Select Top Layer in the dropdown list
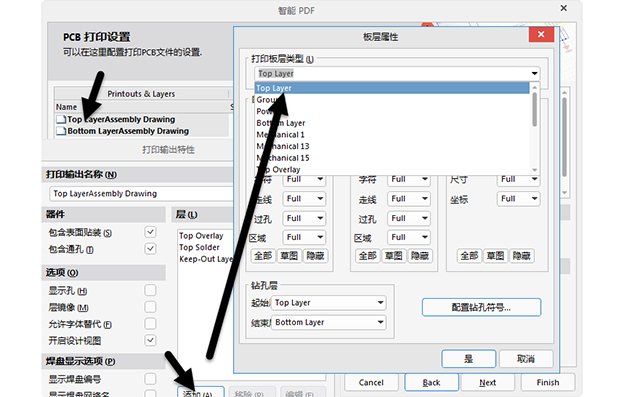This screenshot has height=397, width=640. coord(392,88)
